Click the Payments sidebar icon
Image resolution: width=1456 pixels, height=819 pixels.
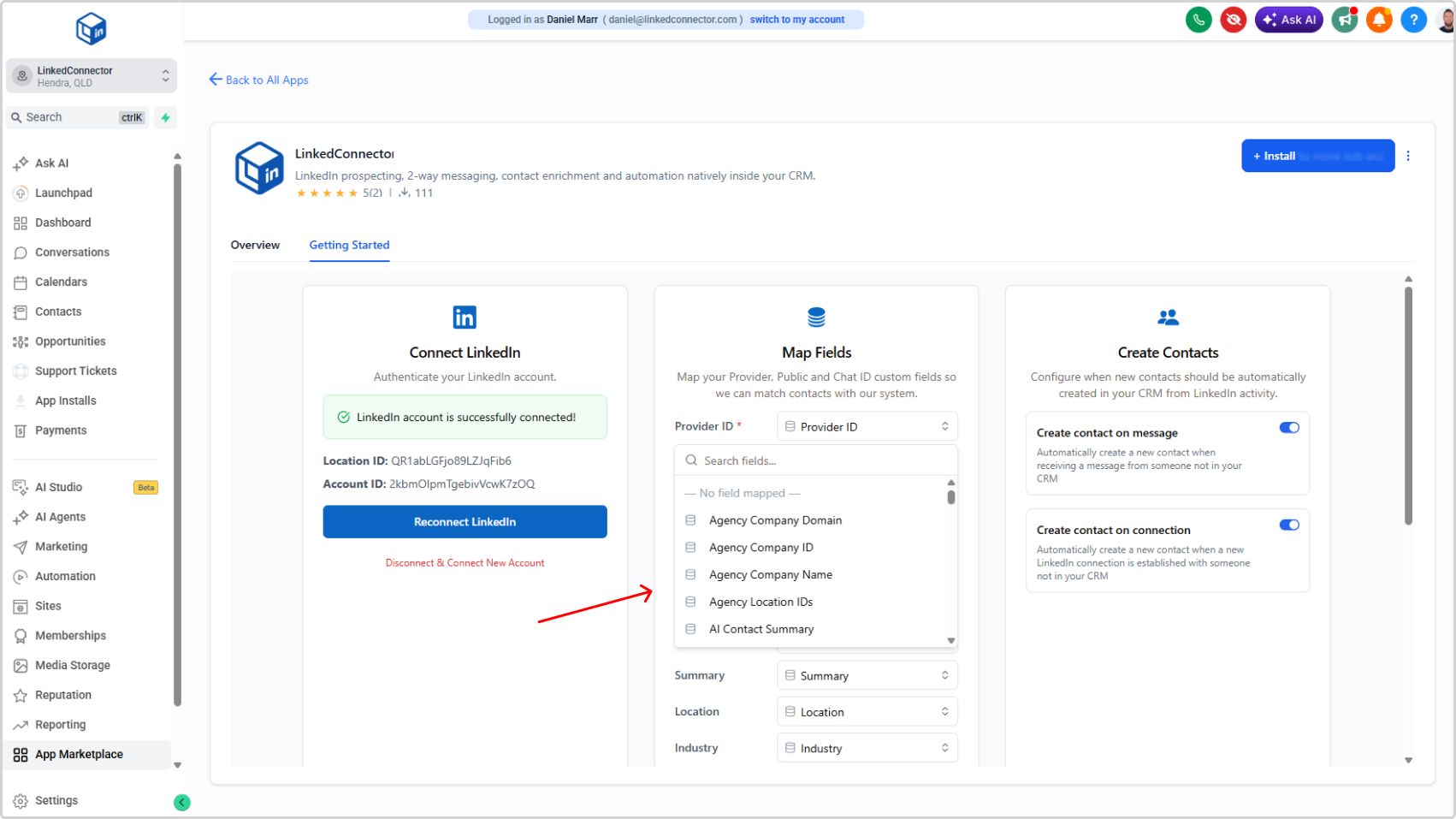21,430
